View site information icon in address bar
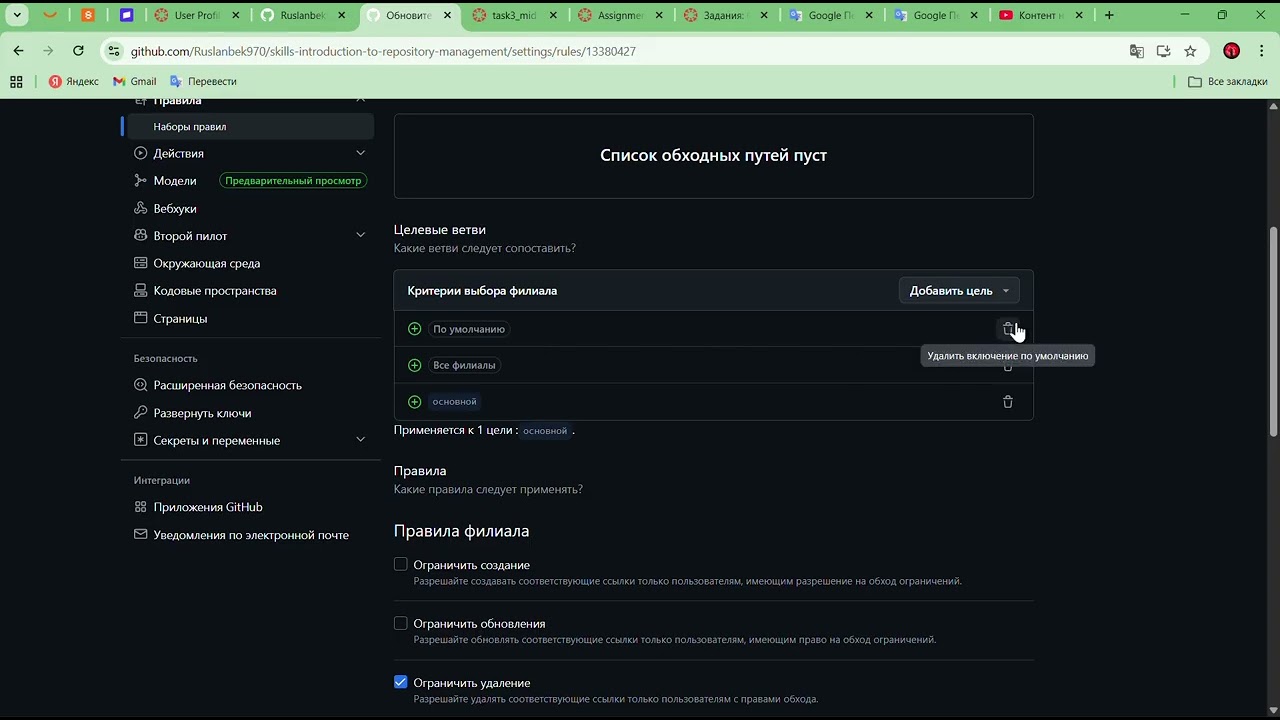The image size is (1280, 720). point(113,51)
